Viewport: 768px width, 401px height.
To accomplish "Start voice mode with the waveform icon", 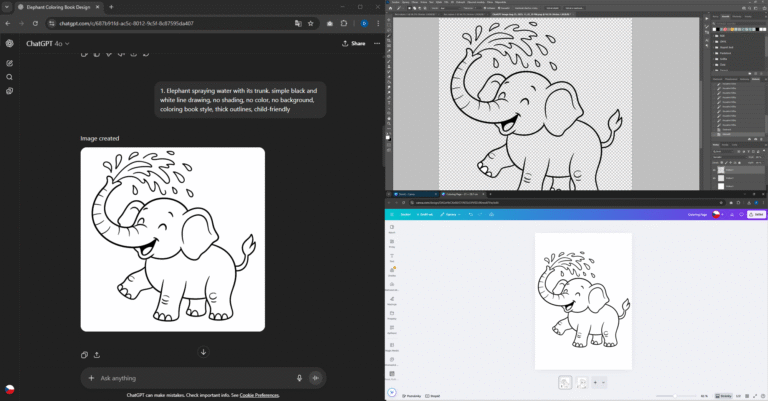I will (316, 378).
